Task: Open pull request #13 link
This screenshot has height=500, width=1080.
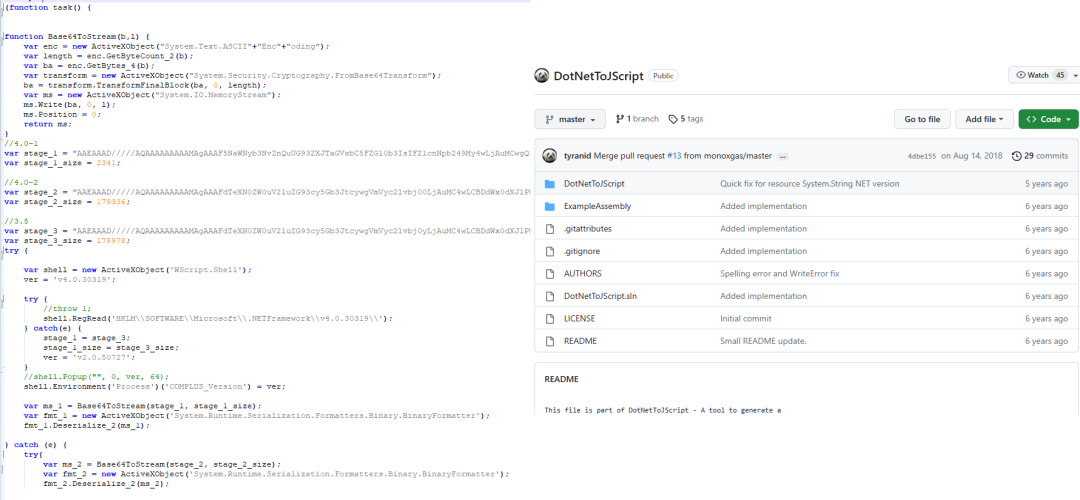Action: pos(674,156)
